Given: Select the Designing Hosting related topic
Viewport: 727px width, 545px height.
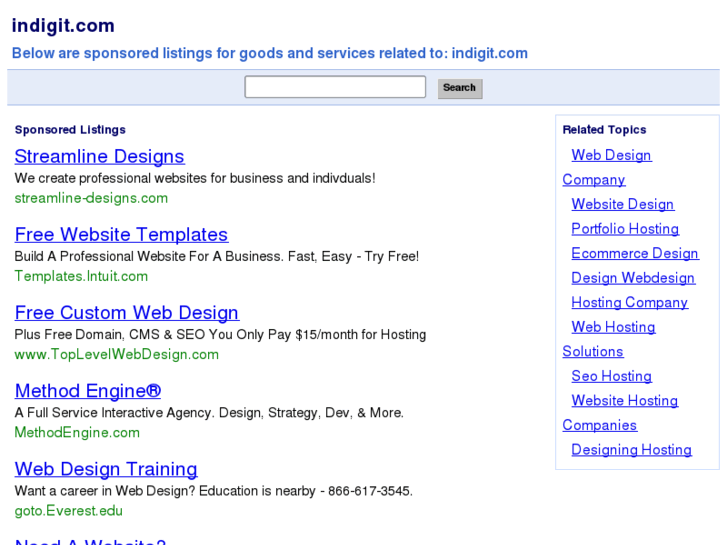Looking at the screenshot, I should coord(631,449).
